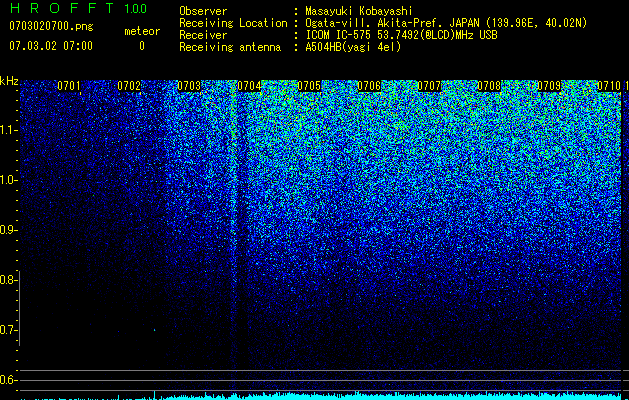Click the 0707 time marker
The height and width of the screenshot is (400, 629).
tap(429, 86)
